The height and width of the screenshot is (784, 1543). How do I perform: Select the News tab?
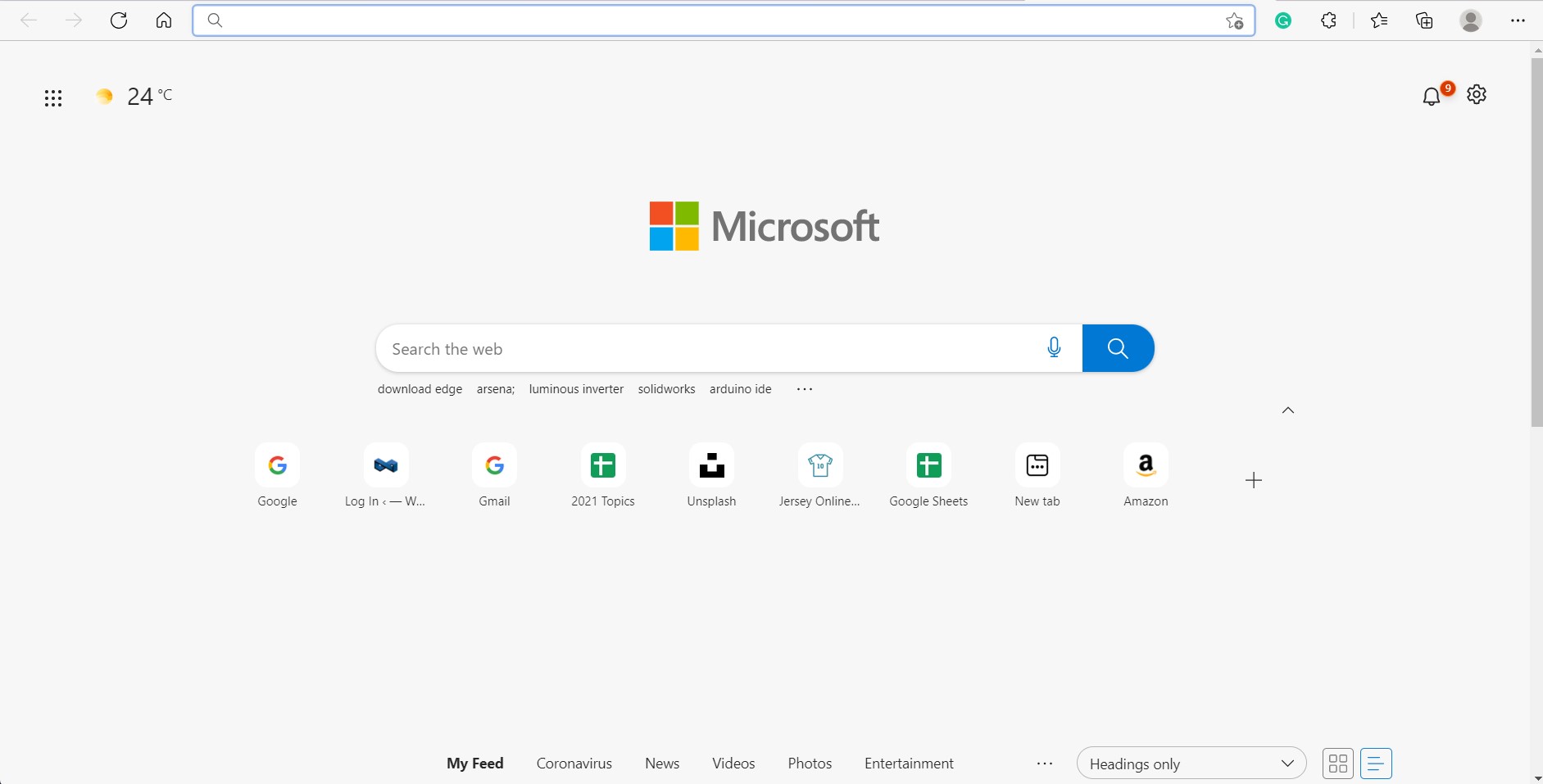point(662,764)
